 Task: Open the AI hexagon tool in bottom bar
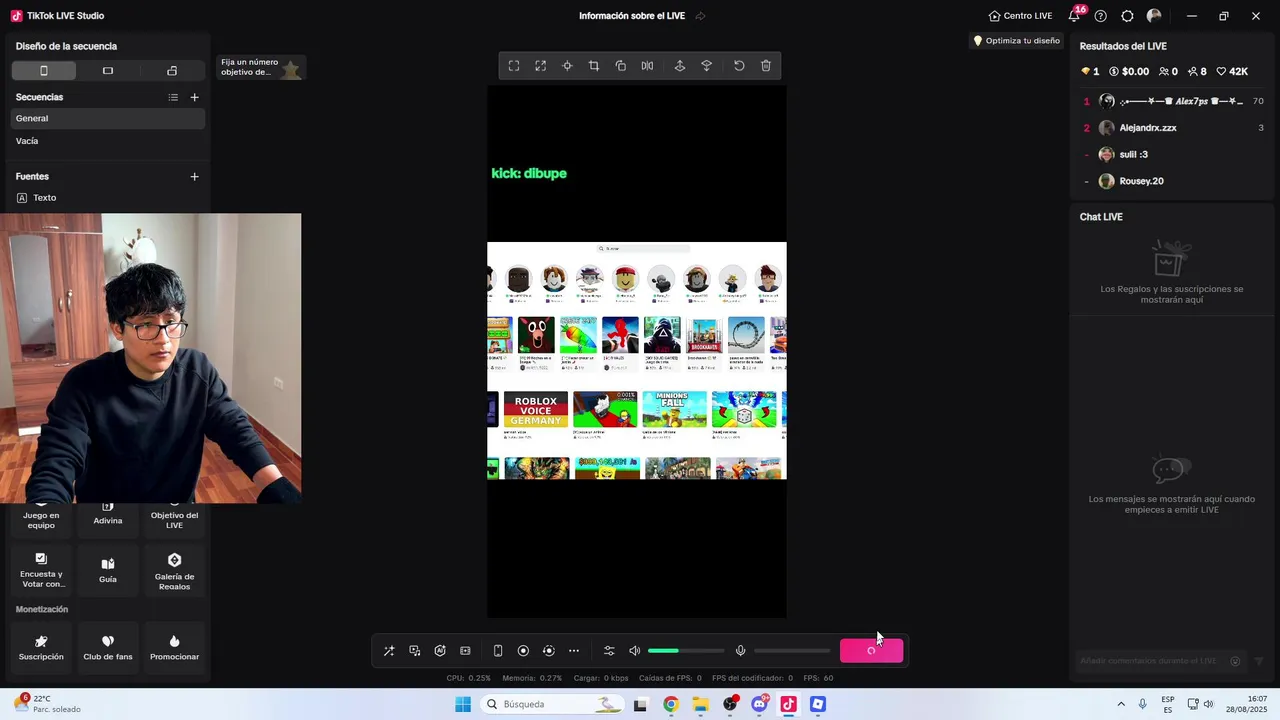point(440,651)
